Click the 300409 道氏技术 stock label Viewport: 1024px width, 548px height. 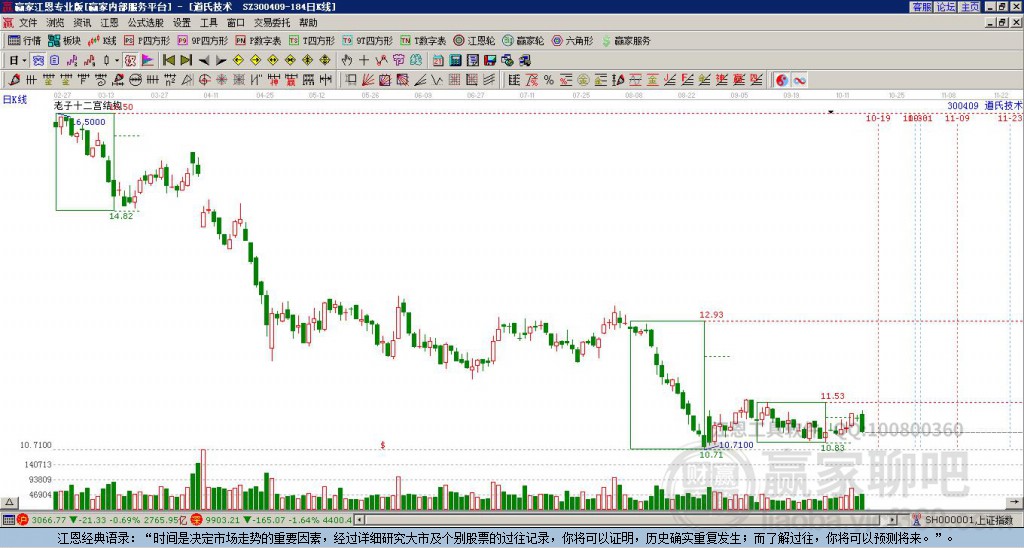(985, 105)
